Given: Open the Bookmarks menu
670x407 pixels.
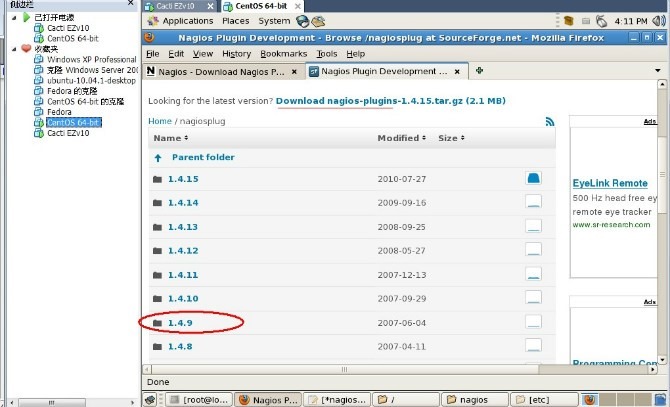Looking at the screenshot, I should click(x=283, y=54).
